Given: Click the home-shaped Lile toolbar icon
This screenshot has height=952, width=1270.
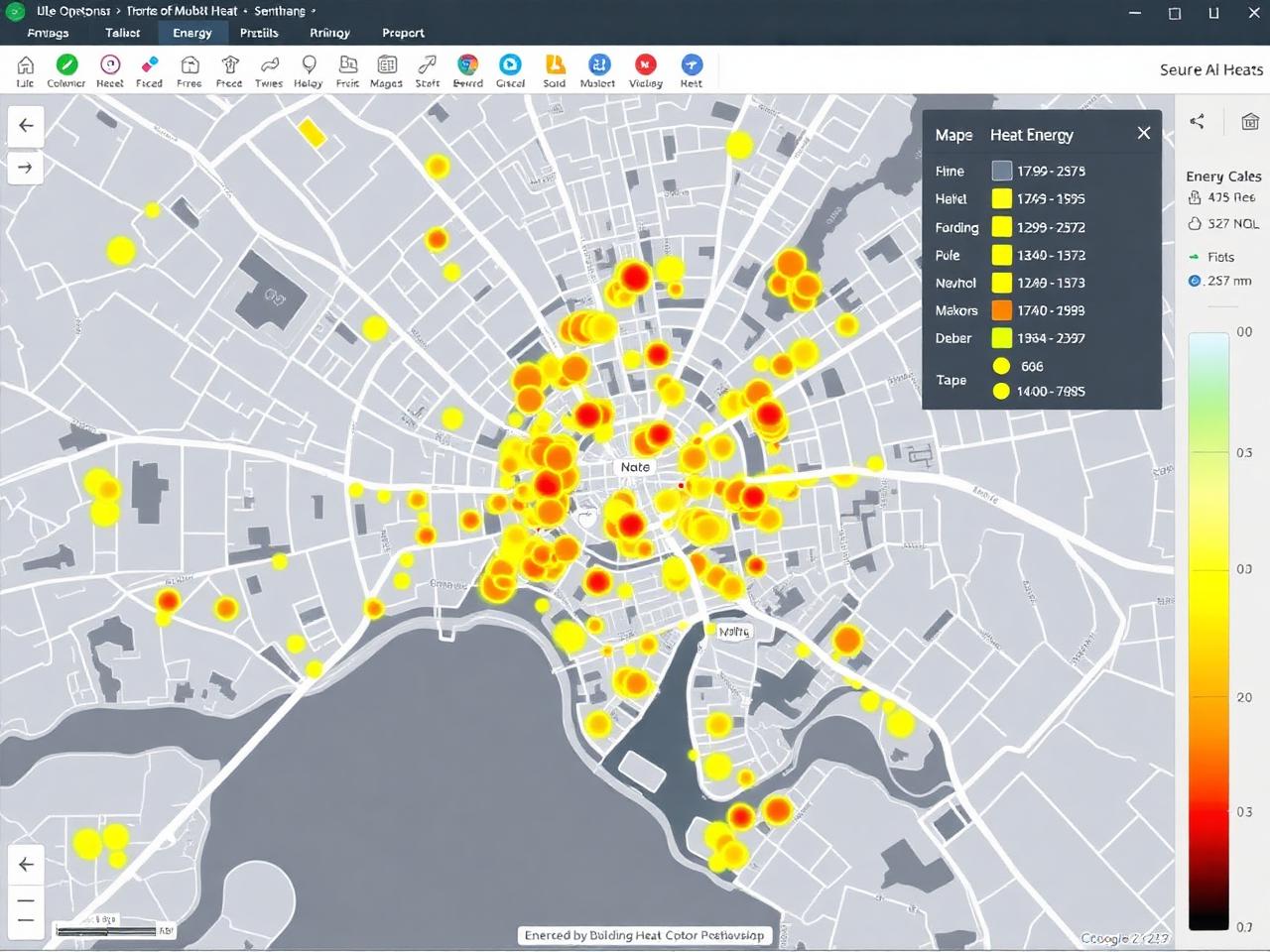Looking at the screenshot, I should [x=26, y=65].
